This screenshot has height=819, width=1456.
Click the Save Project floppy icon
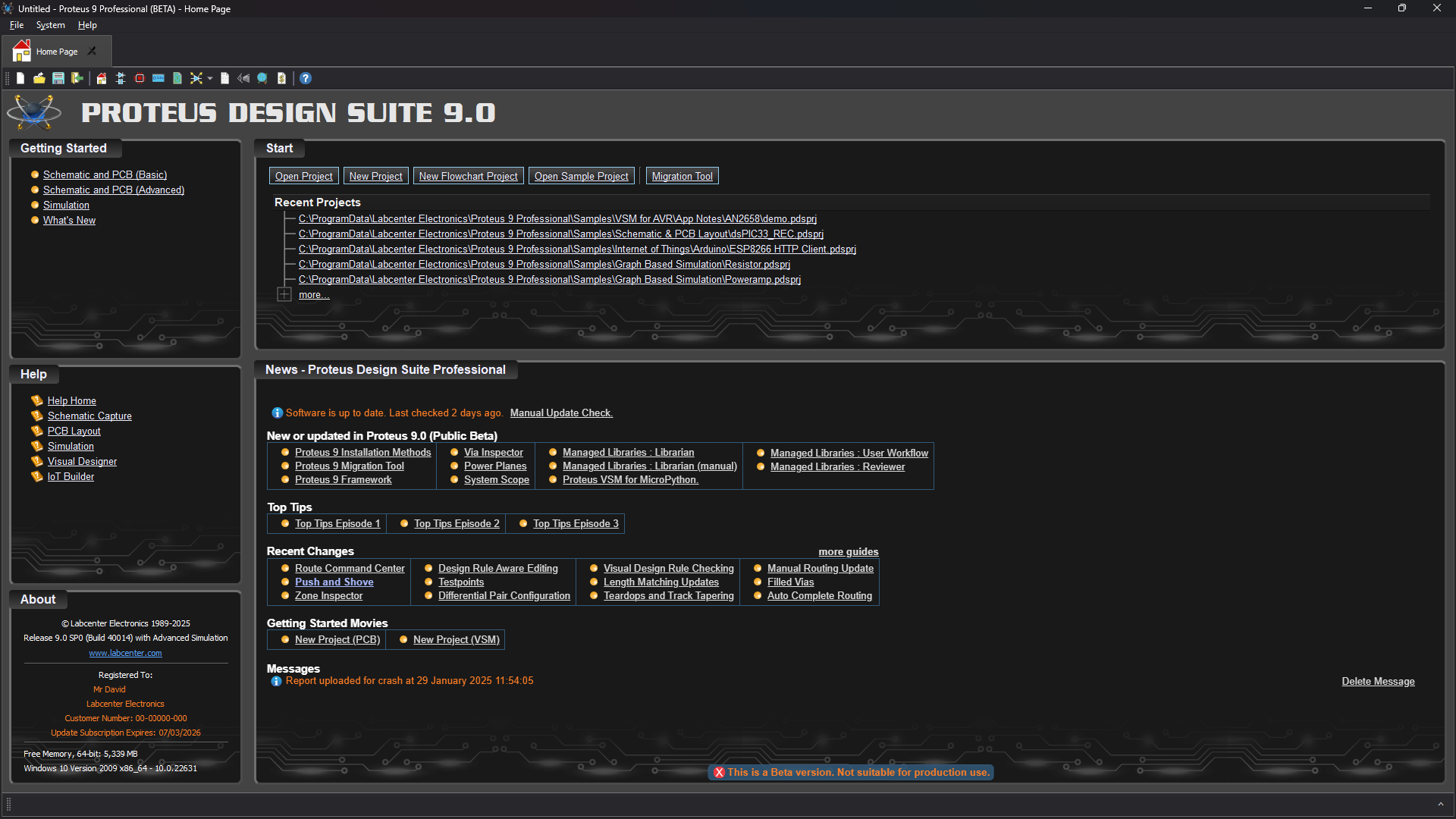tap(58, 78)
